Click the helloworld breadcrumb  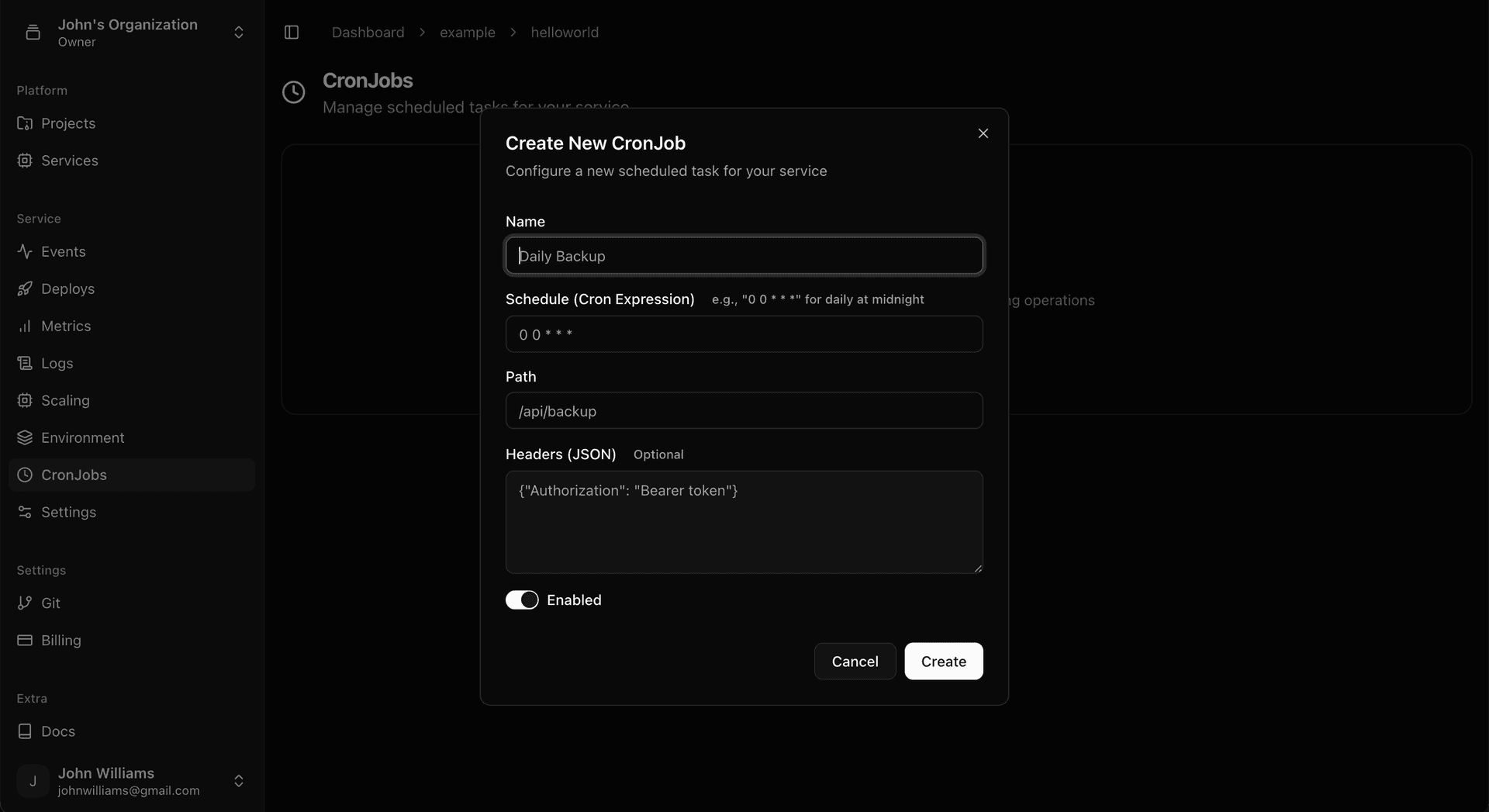tap(565, 33)
